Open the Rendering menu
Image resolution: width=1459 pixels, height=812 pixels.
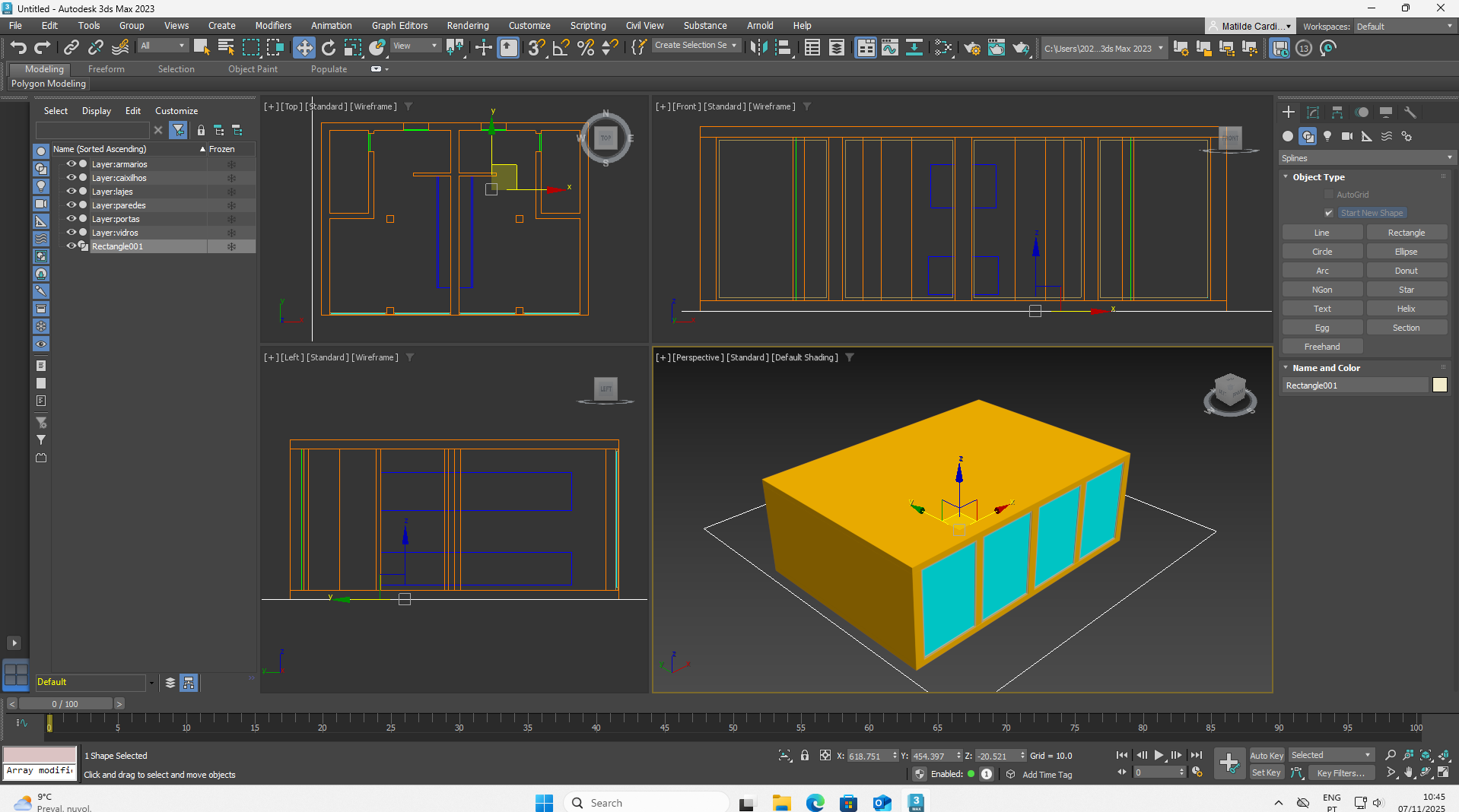[x=467, y=25]
